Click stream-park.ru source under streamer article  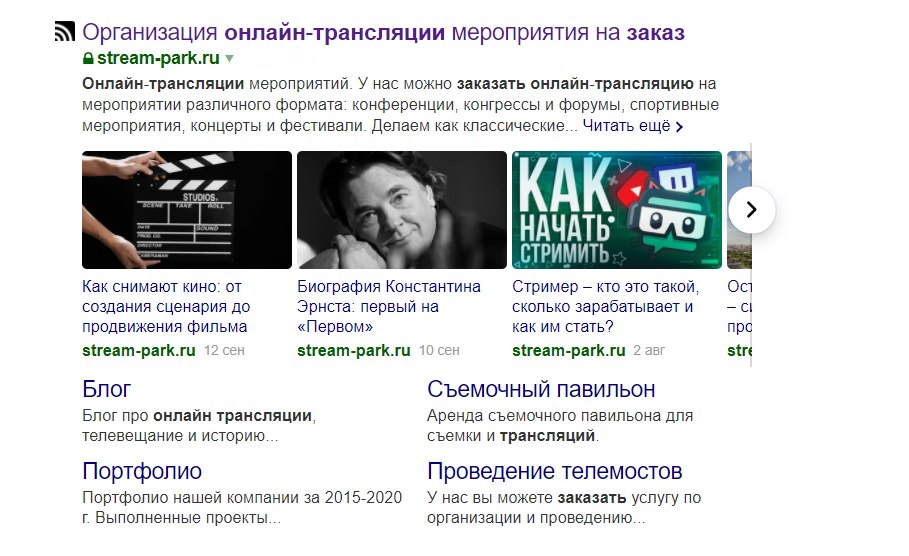(x=569, y=350)
